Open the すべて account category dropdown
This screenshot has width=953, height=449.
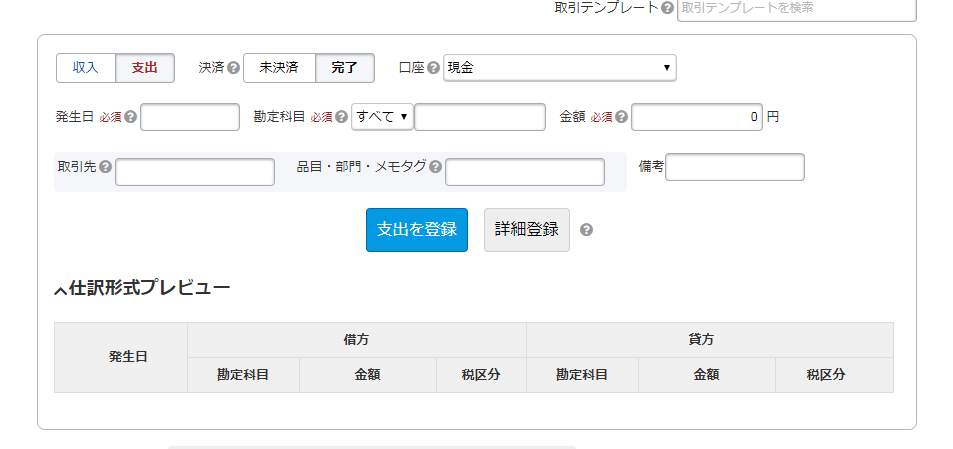[382, 117]
